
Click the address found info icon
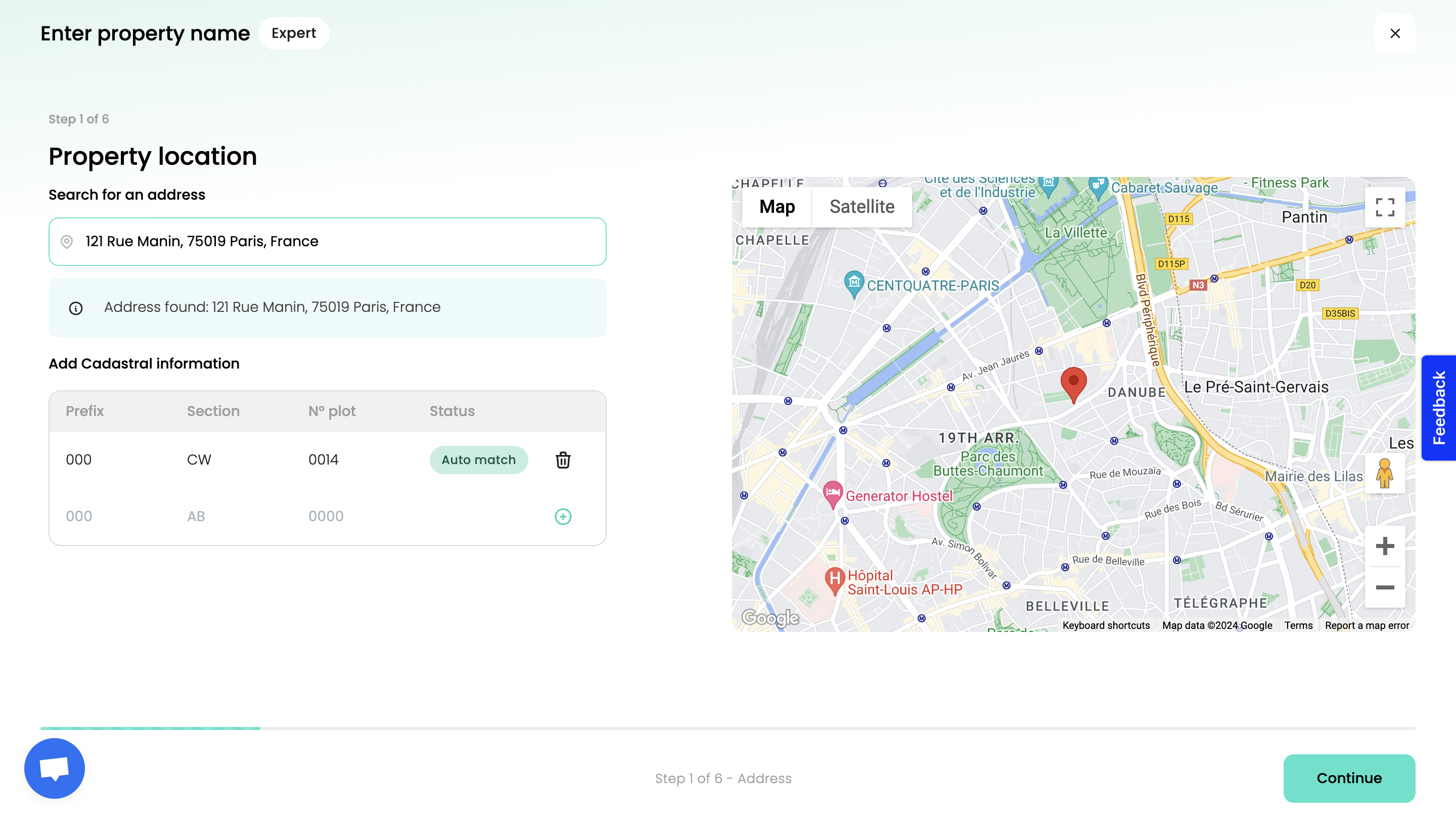click(76, 308)
